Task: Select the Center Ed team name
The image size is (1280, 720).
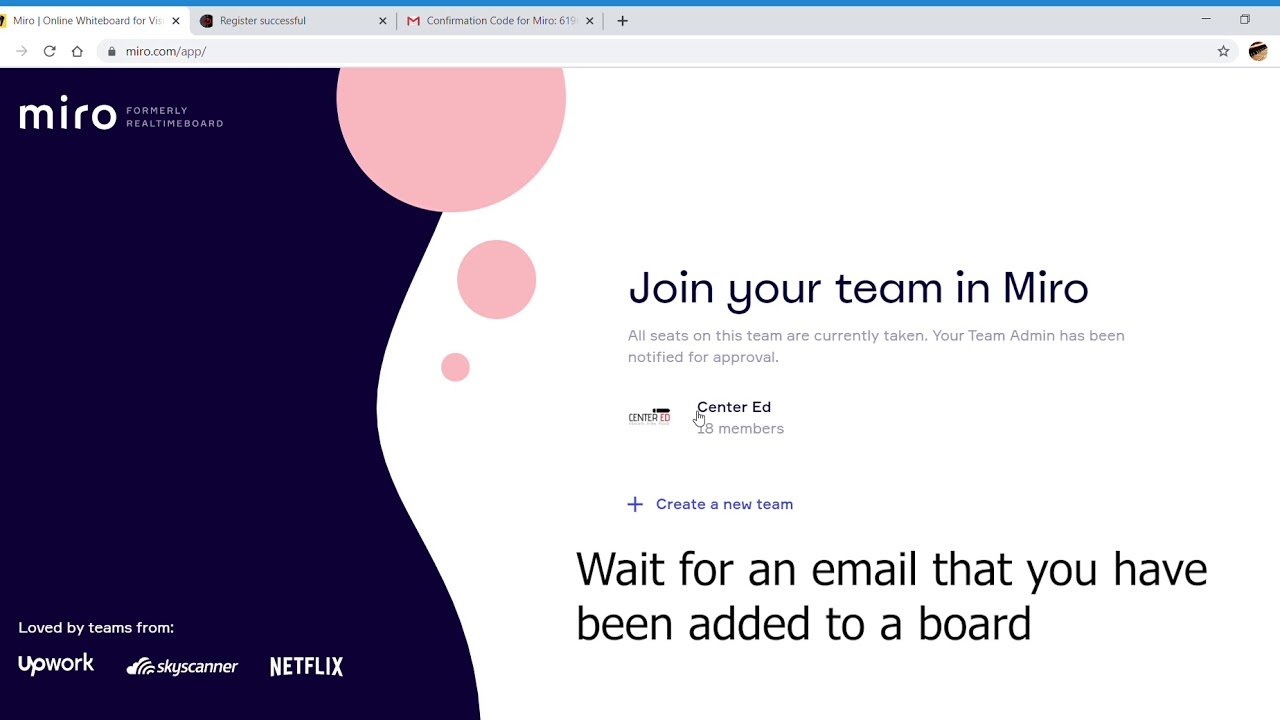Action: [x=734, y=407]
